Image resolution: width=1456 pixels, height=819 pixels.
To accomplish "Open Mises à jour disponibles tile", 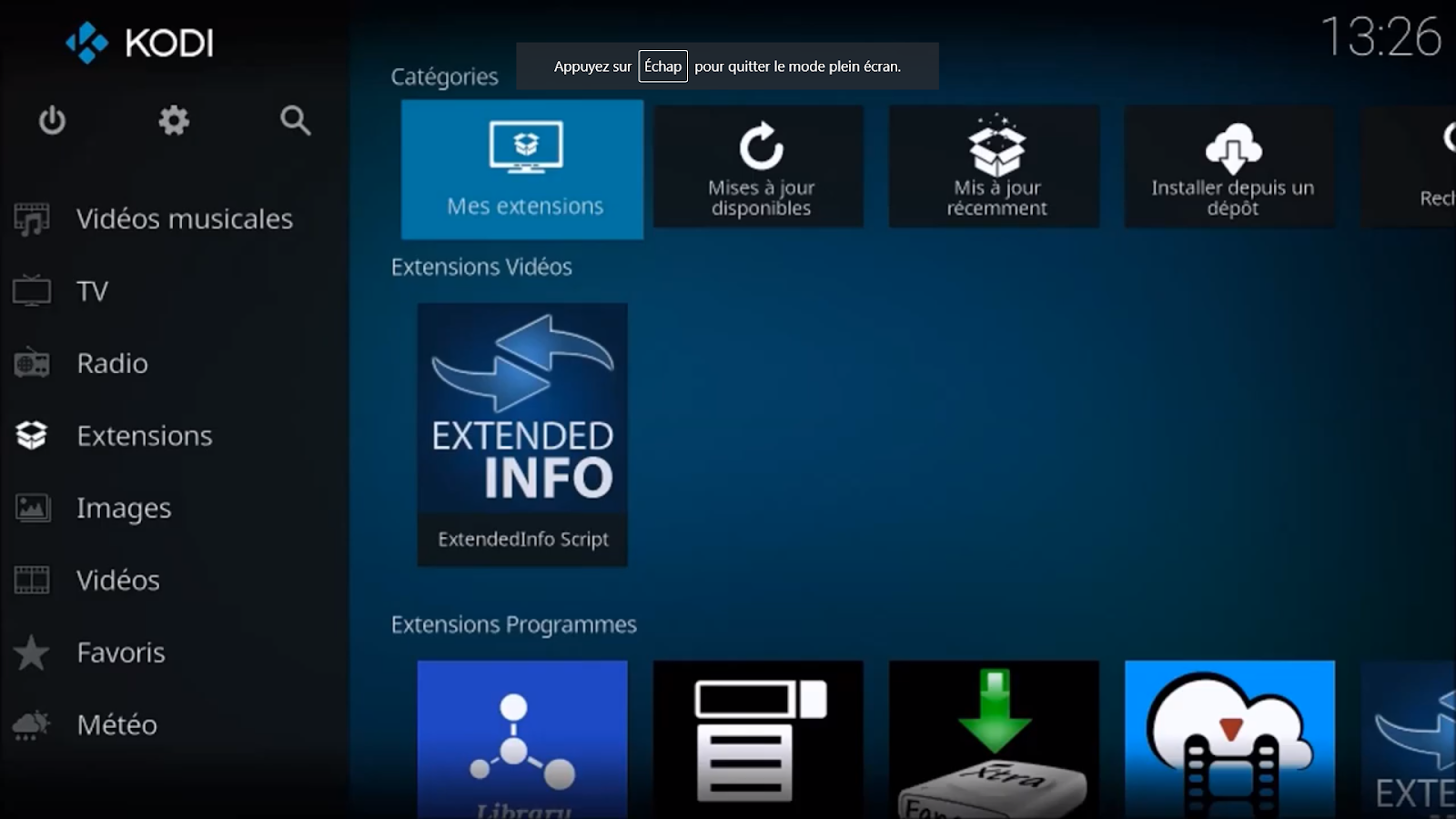I will pos(758,167).
